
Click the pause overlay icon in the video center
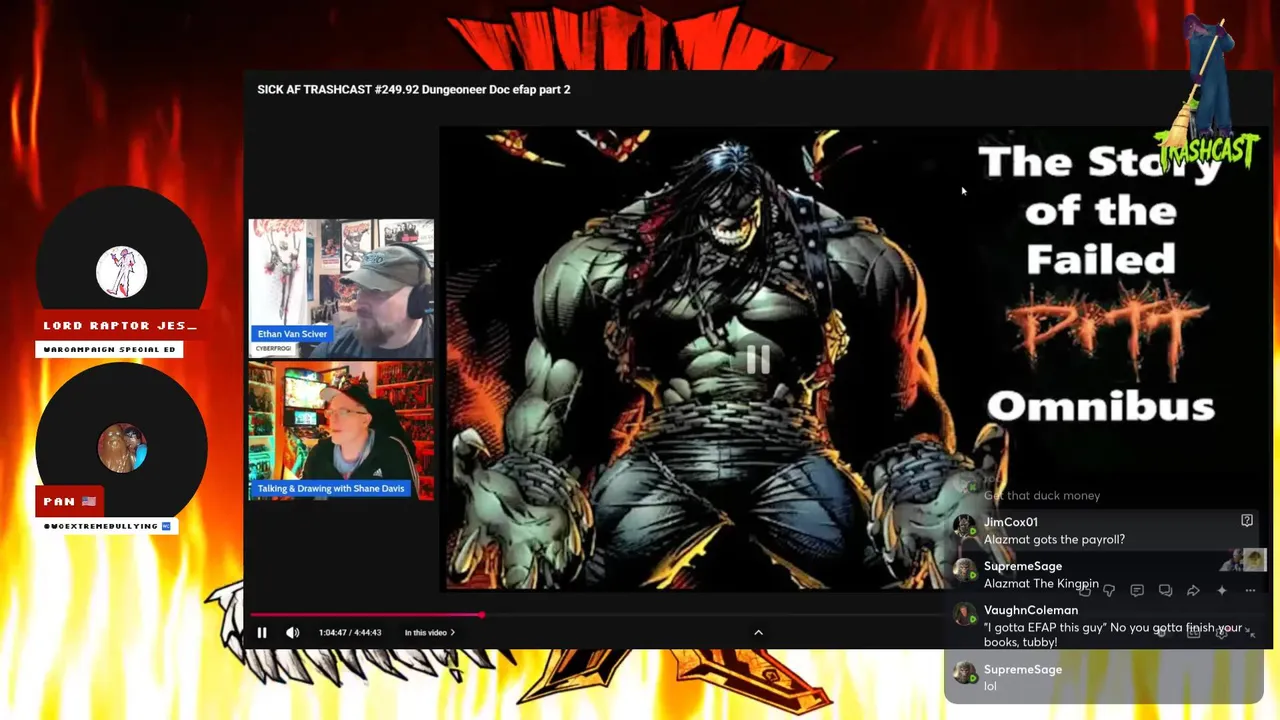click(x=758, y=360)
